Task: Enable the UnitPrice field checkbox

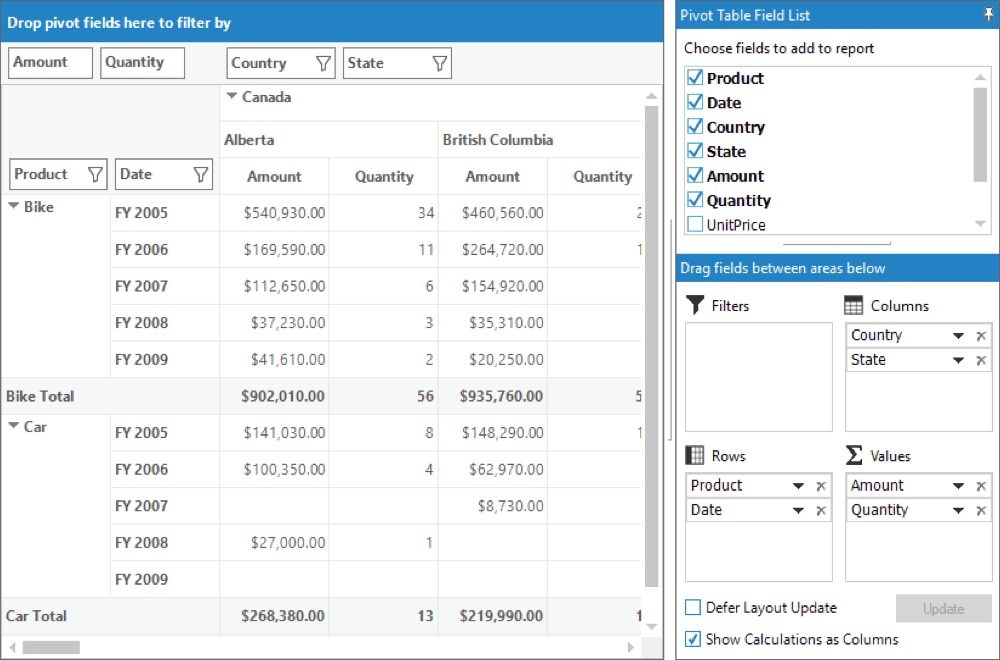Action: click(695, 225)
